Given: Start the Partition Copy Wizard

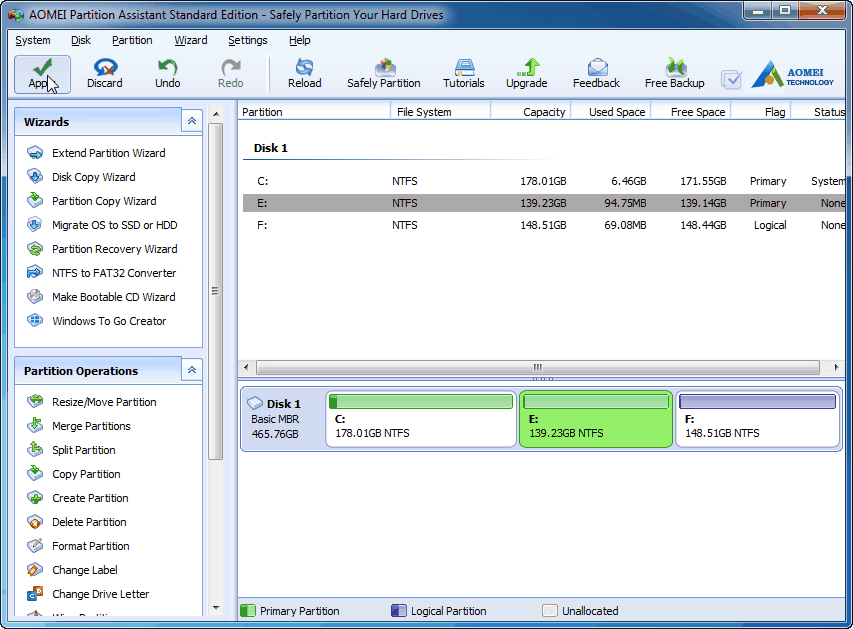Looking at the screenshot, I should [x=104, y=201].
